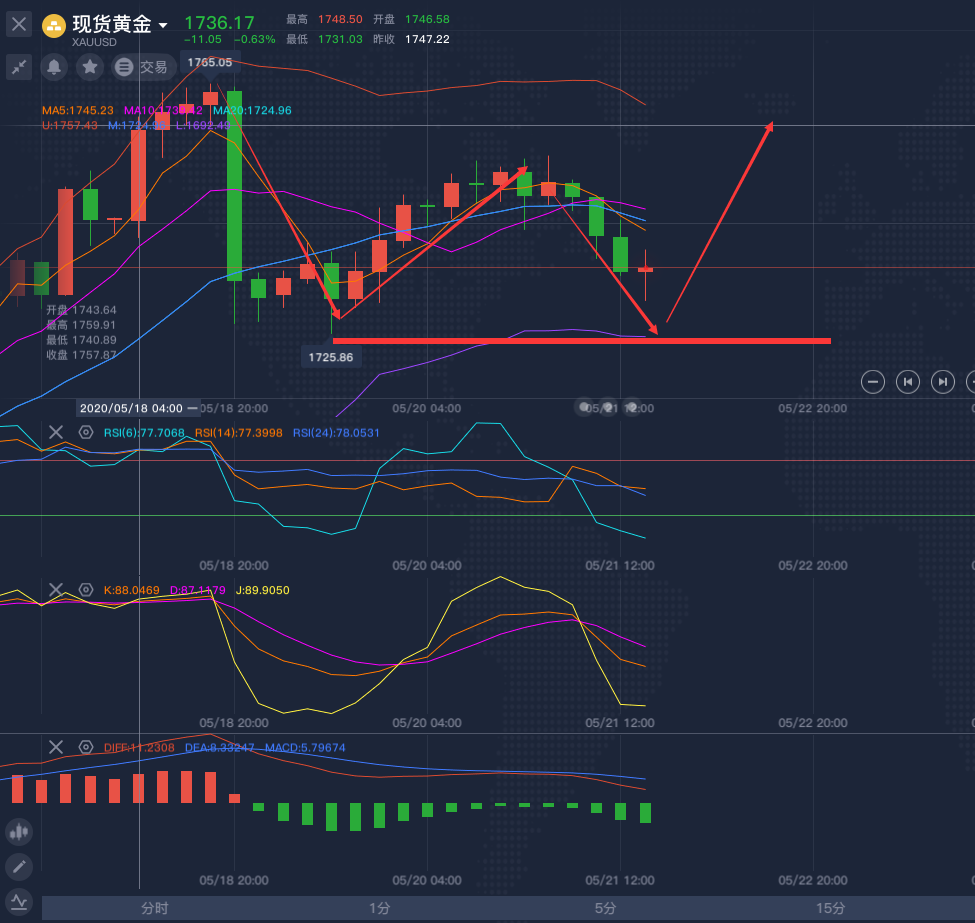975x923 pixels.
Task: Activate the pencil drawing tool
Action: (19, 866)
